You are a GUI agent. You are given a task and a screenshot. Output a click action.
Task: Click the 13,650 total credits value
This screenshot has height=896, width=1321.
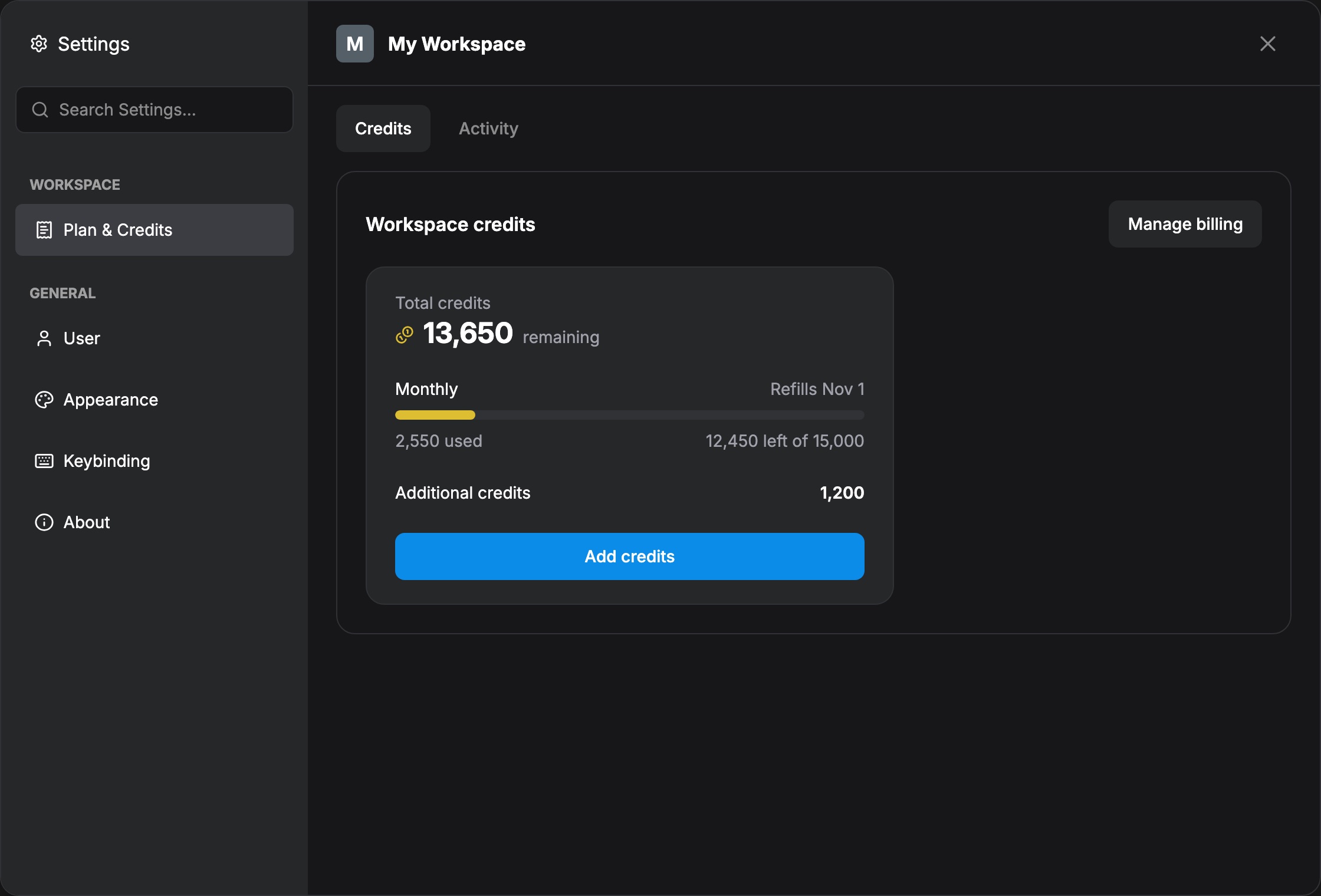[x=468, y=333]
